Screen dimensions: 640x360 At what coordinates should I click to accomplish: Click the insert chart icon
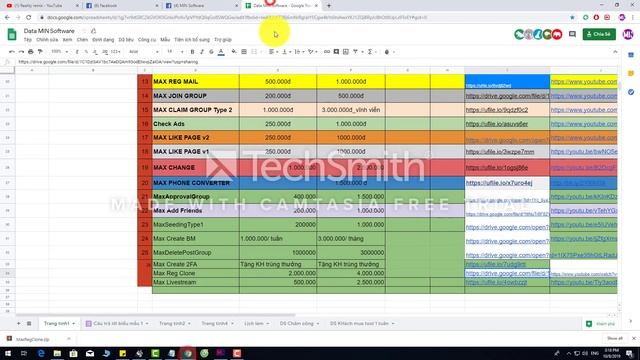click(346, 52)
